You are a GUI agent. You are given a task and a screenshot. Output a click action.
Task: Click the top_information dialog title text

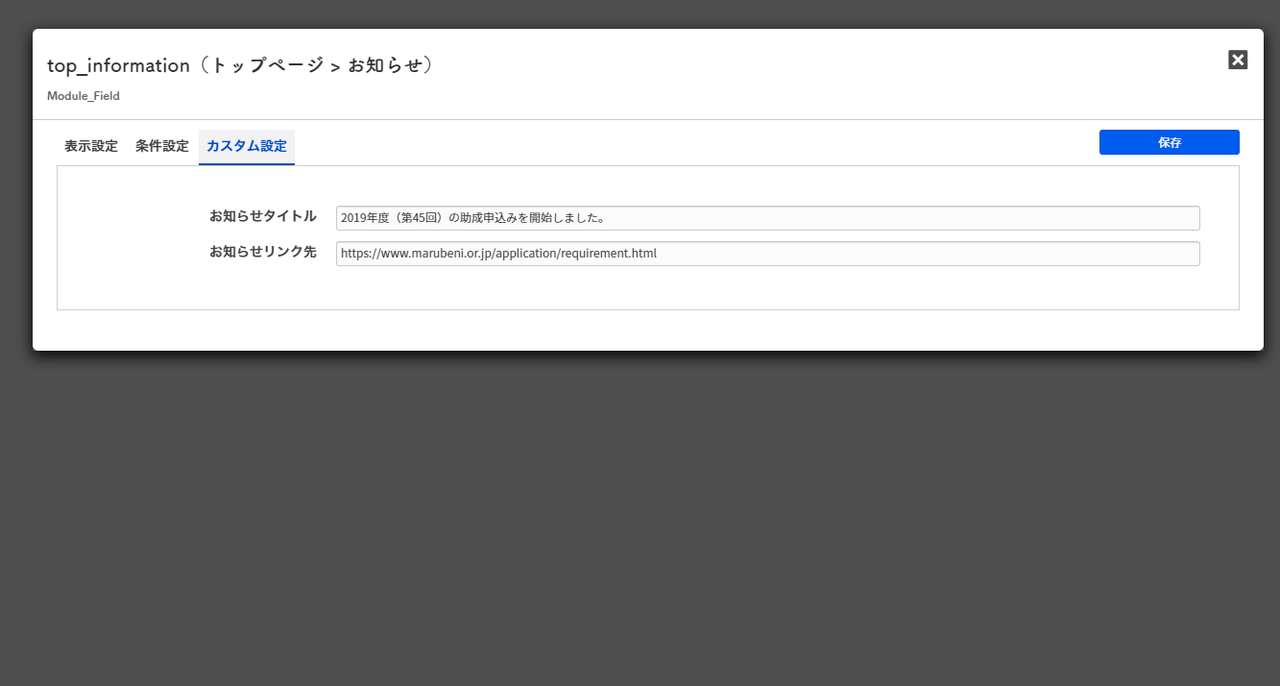[x=118, y=66]
